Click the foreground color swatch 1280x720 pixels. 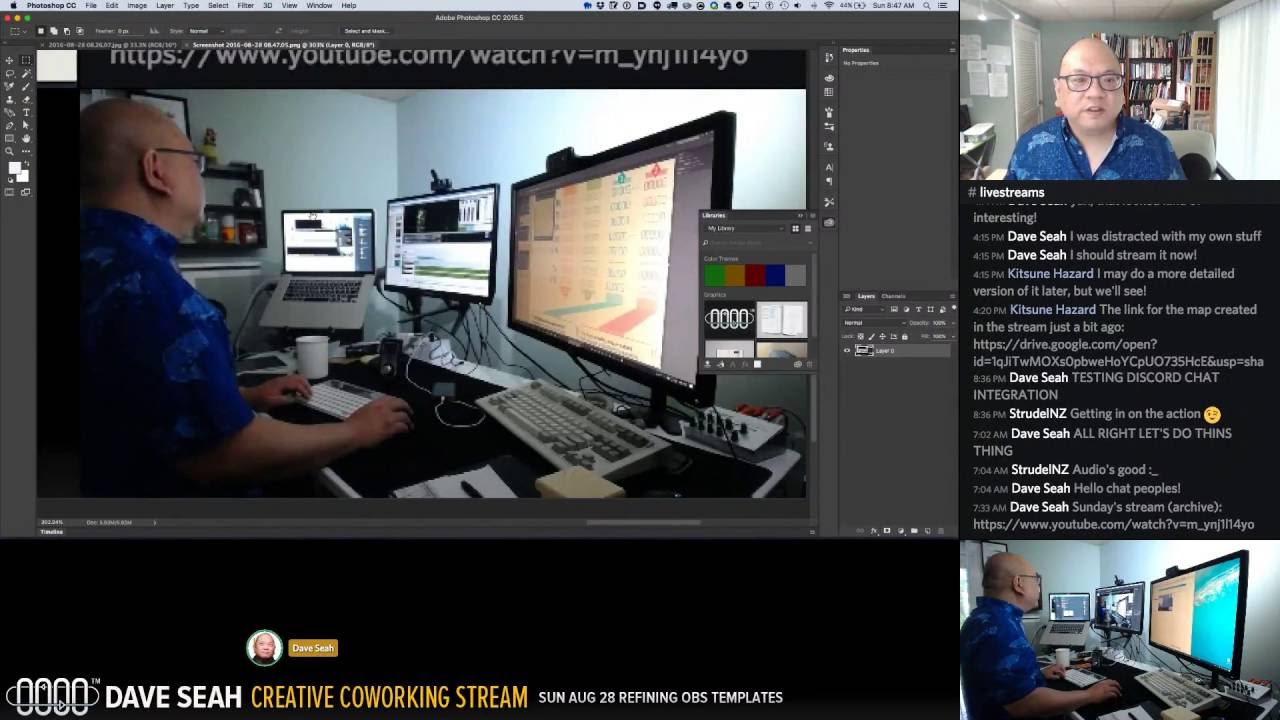(x=14, y=168)
